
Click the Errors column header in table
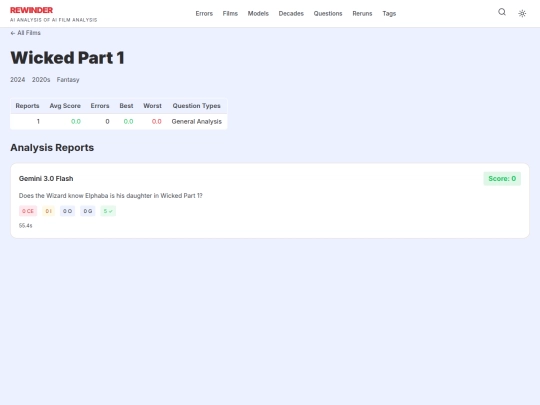[x=100, y=106]
